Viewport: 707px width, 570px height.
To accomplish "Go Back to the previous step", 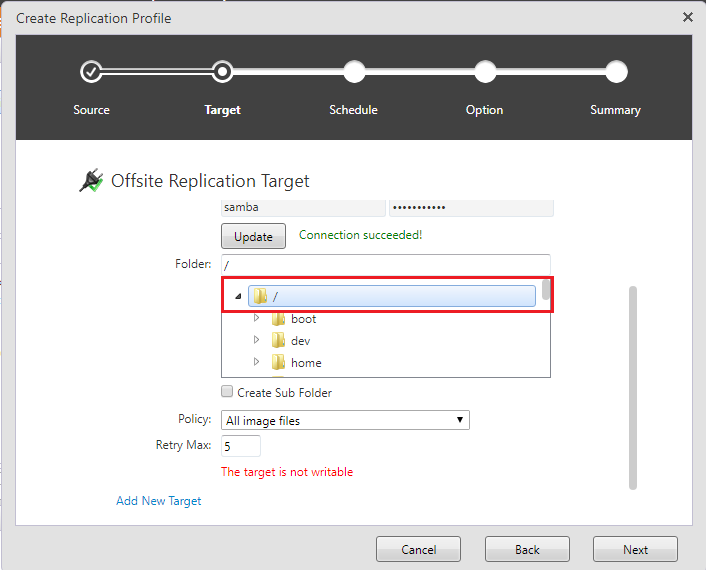I will click(x=527, y=549).
